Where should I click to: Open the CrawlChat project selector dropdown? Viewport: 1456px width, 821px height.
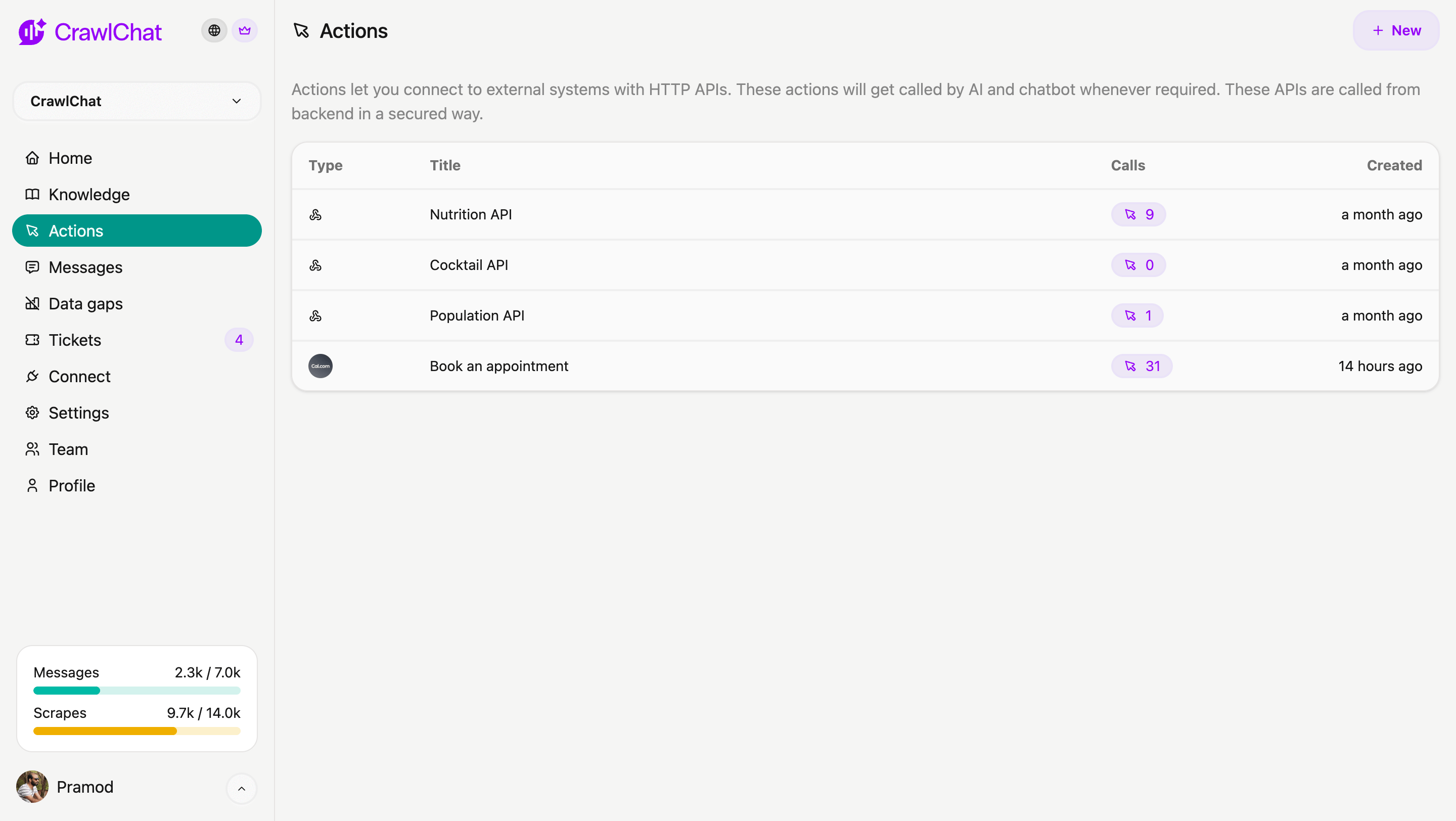pos(136,101)
